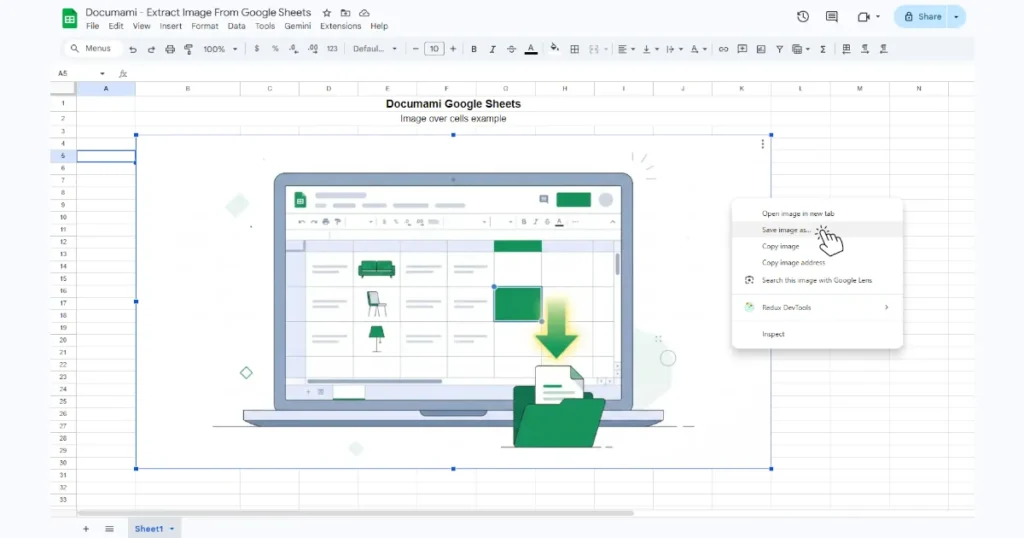Toggle italic formatting
This screenshot has width=1024, height=538.
coord(492,49)
